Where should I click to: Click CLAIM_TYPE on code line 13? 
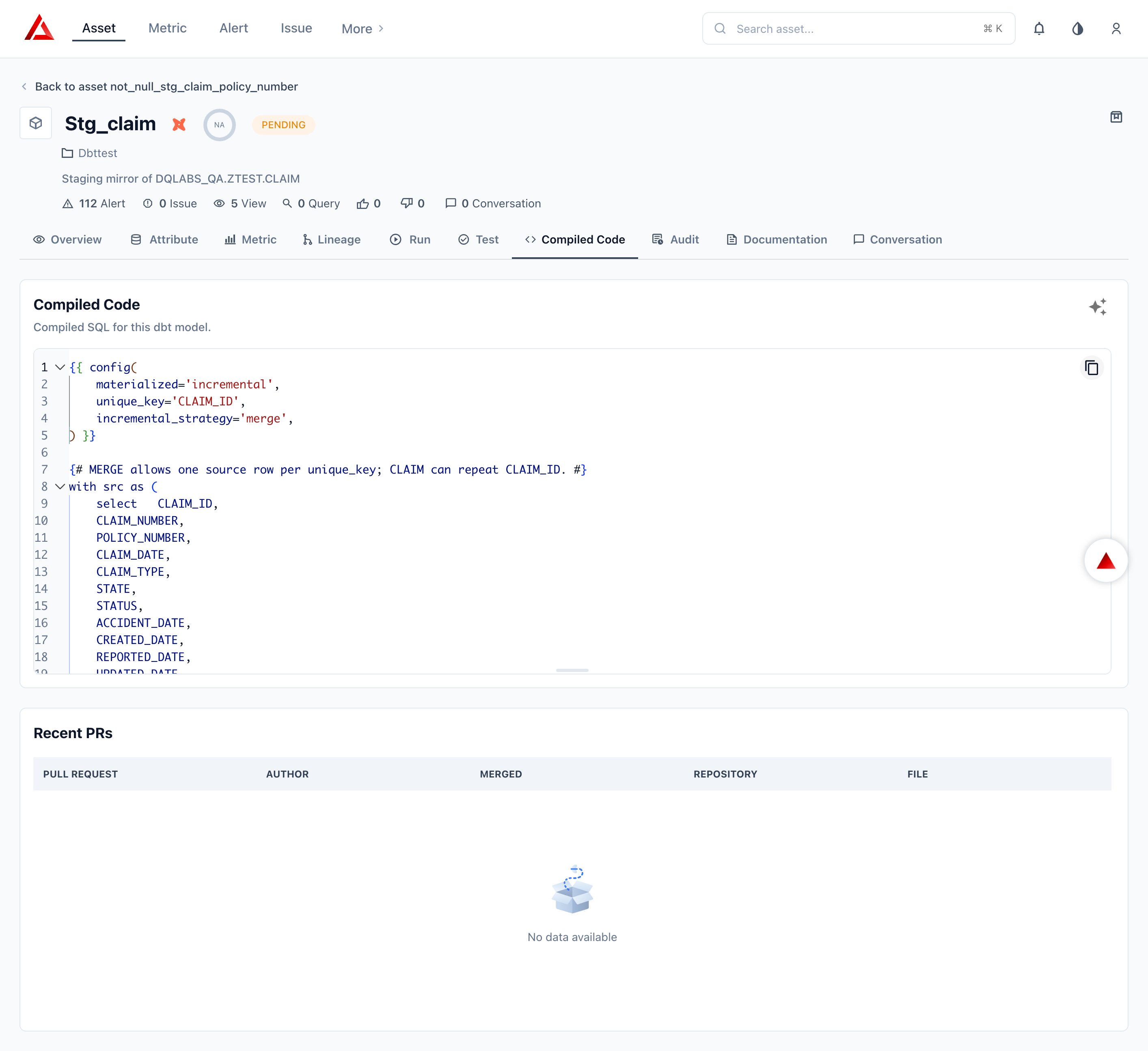[x=130, y=572]
